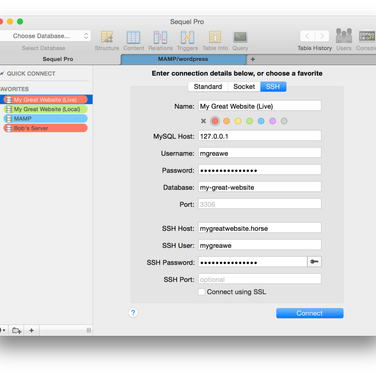Image resolution: width=376 pixels, height=376 pixels.
Task: Switch to the Sequel Pro tab
Action: coord(58,59)
